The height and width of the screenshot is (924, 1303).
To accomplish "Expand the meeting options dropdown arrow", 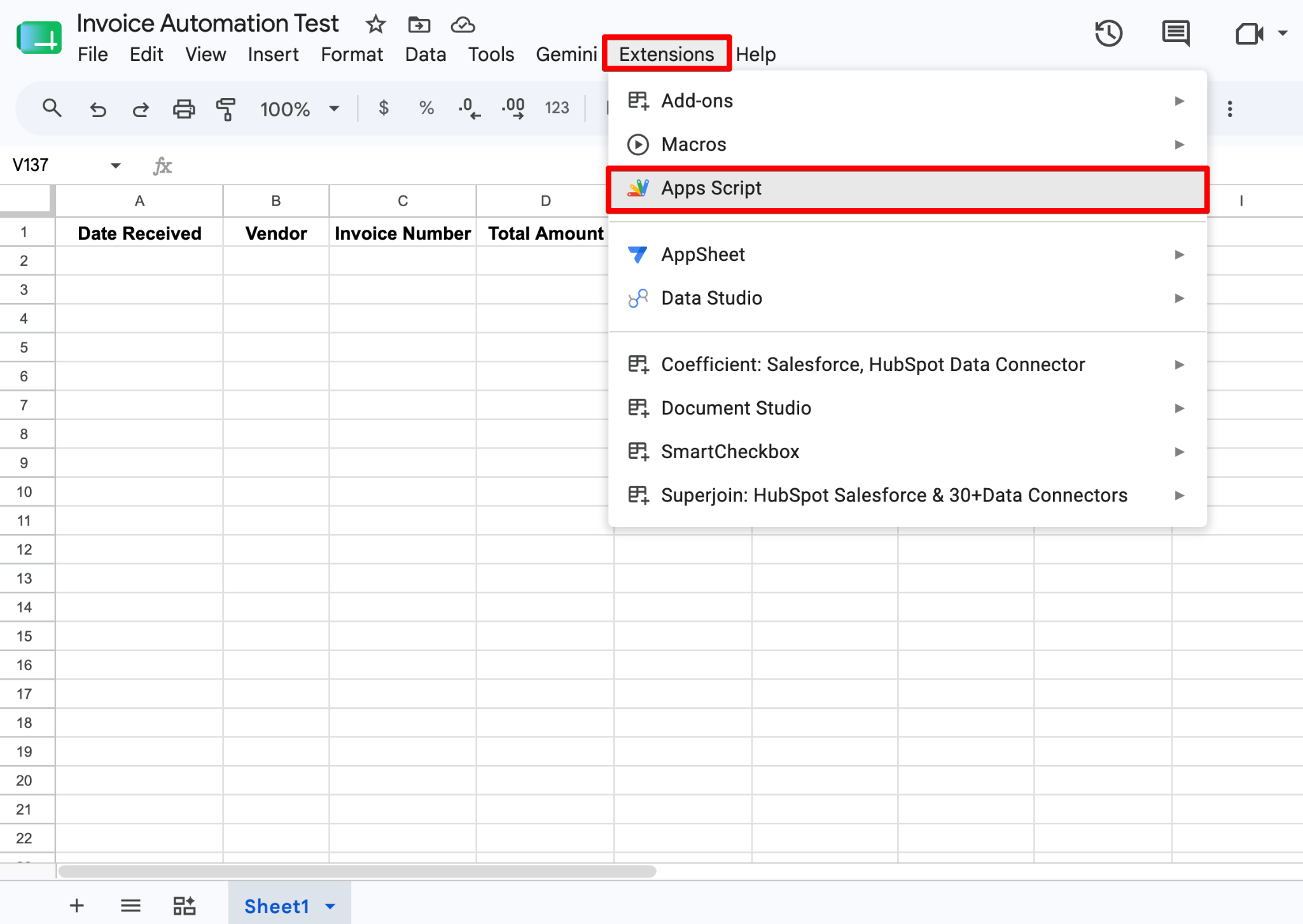I will [1283, 33].
